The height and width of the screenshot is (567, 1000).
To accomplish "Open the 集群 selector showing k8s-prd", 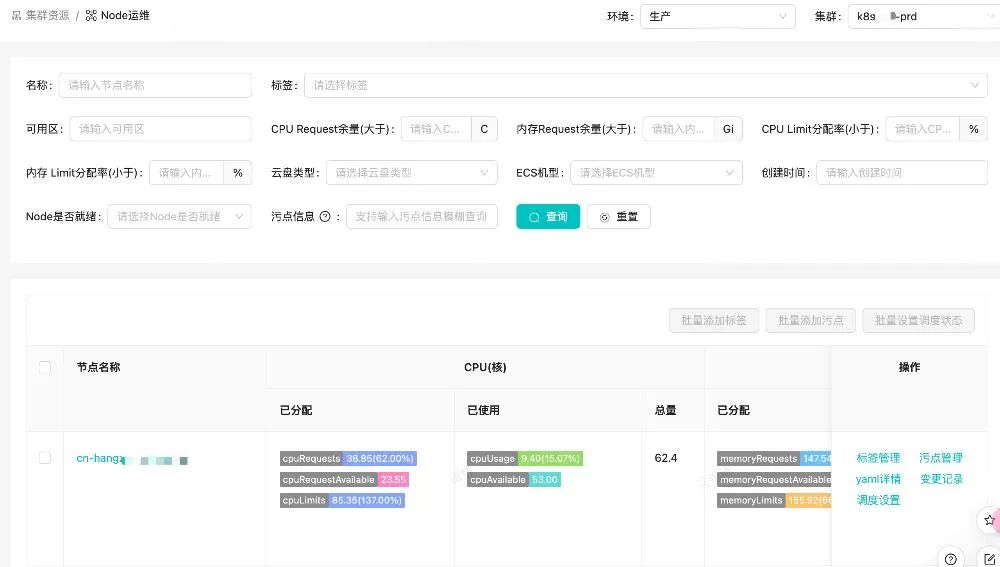I will point(922,17).
